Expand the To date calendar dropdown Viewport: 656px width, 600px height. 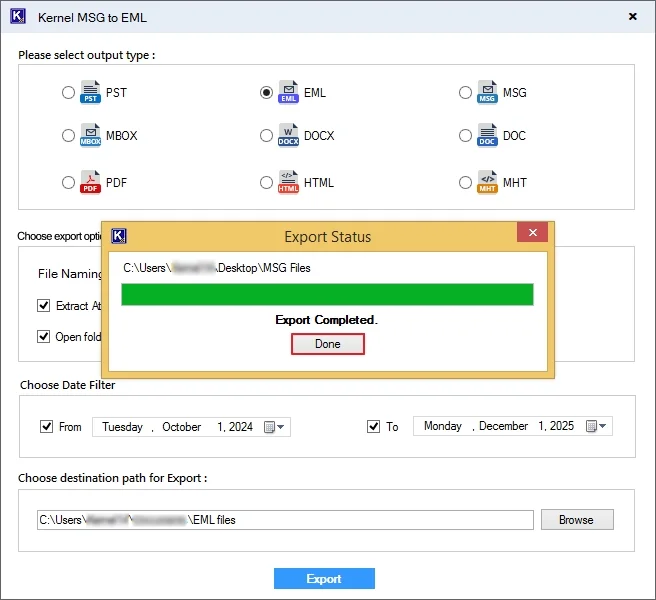pos(596,427)
